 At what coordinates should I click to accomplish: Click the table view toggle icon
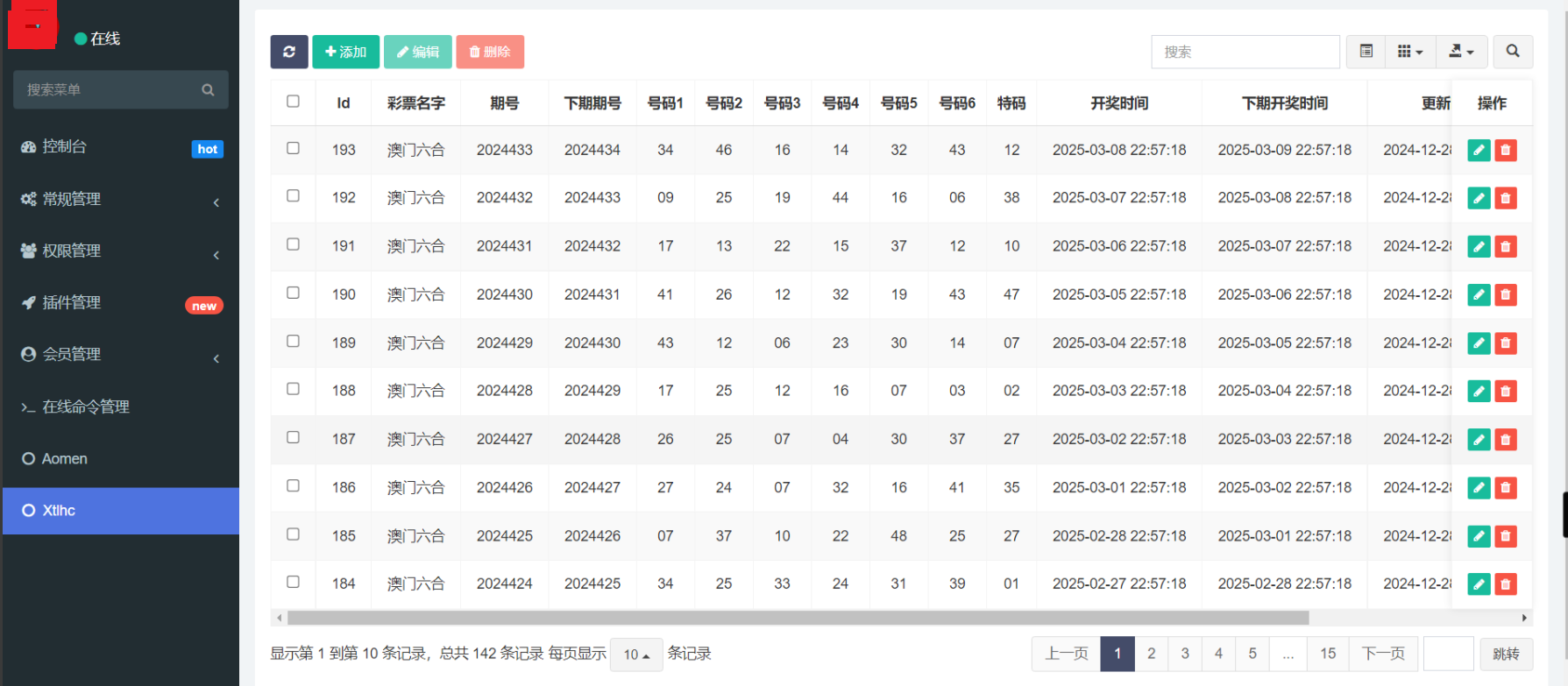pyautogui.click(x=1366, y=52)
